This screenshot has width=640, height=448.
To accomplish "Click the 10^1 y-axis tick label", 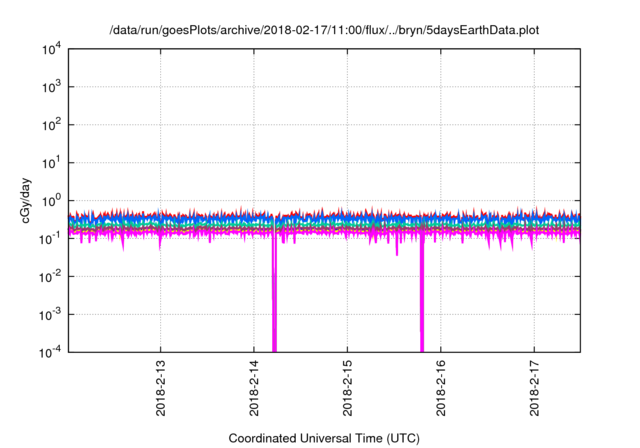I will coord(51,163).
